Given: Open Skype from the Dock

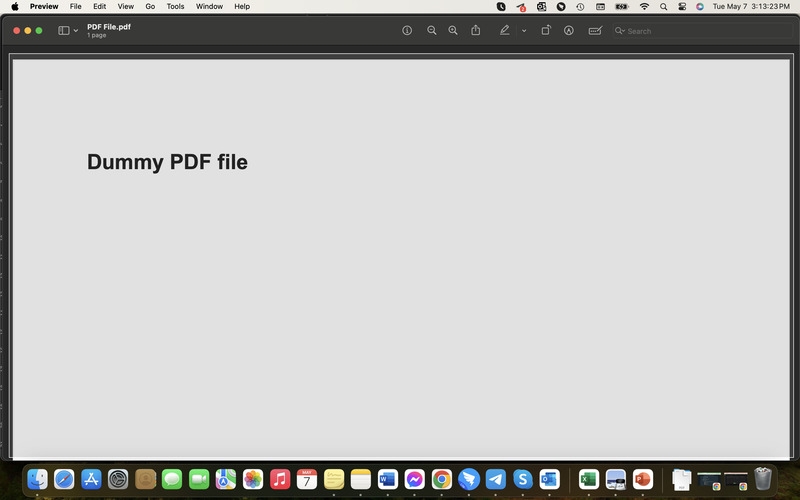Looking at the screenshot, I should [x=523, y=480].
